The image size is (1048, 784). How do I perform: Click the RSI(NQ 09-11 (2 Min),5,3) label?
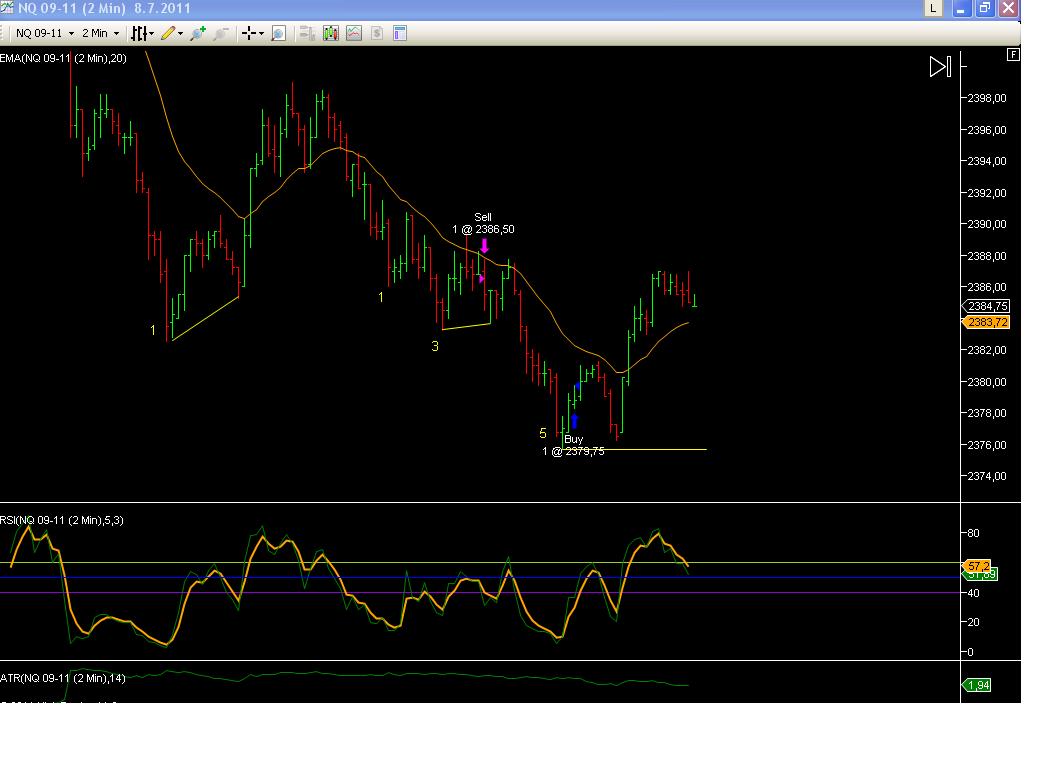point(61,520)
